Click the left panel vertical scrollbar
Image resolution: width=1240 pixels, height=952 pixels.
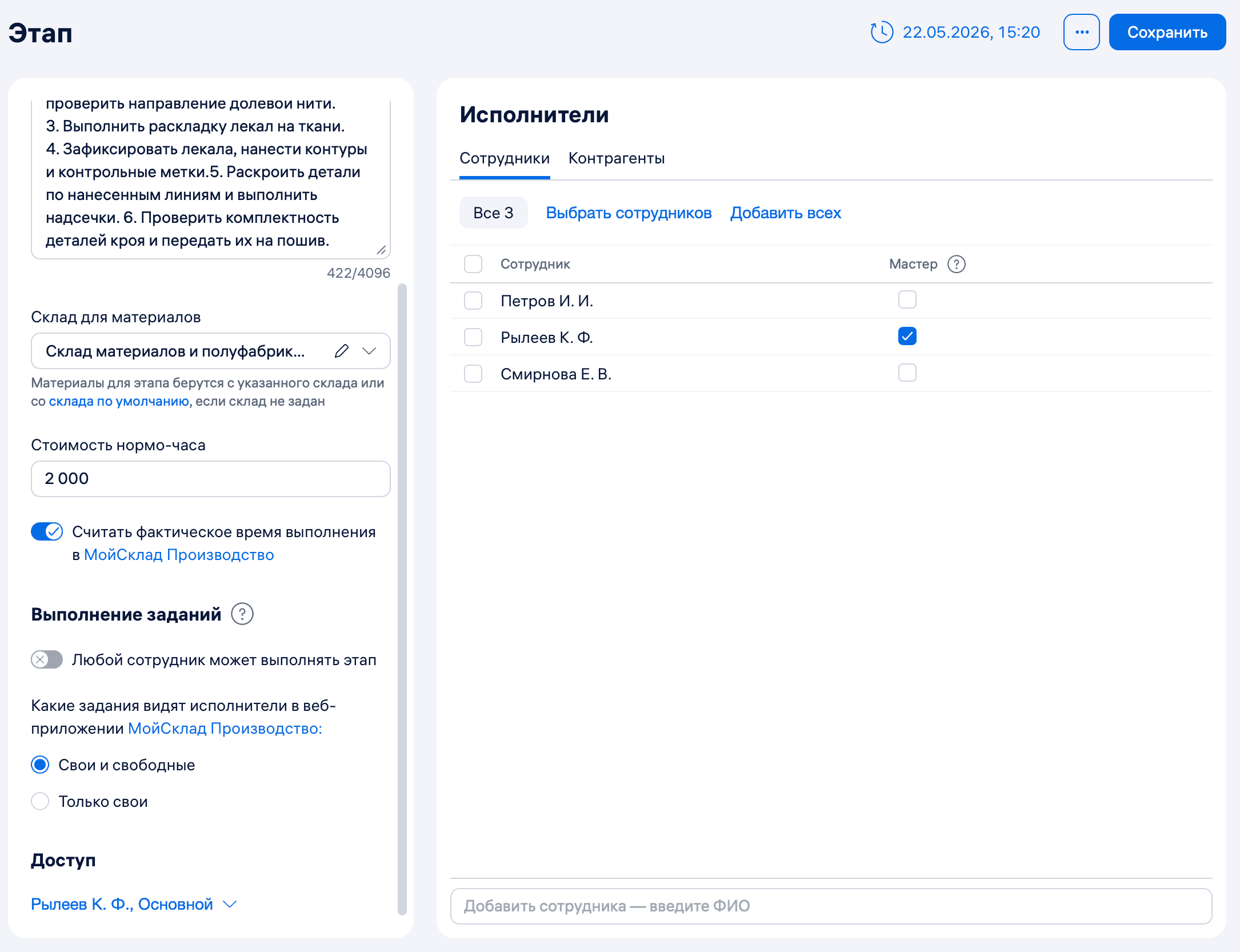pos(402,599)
